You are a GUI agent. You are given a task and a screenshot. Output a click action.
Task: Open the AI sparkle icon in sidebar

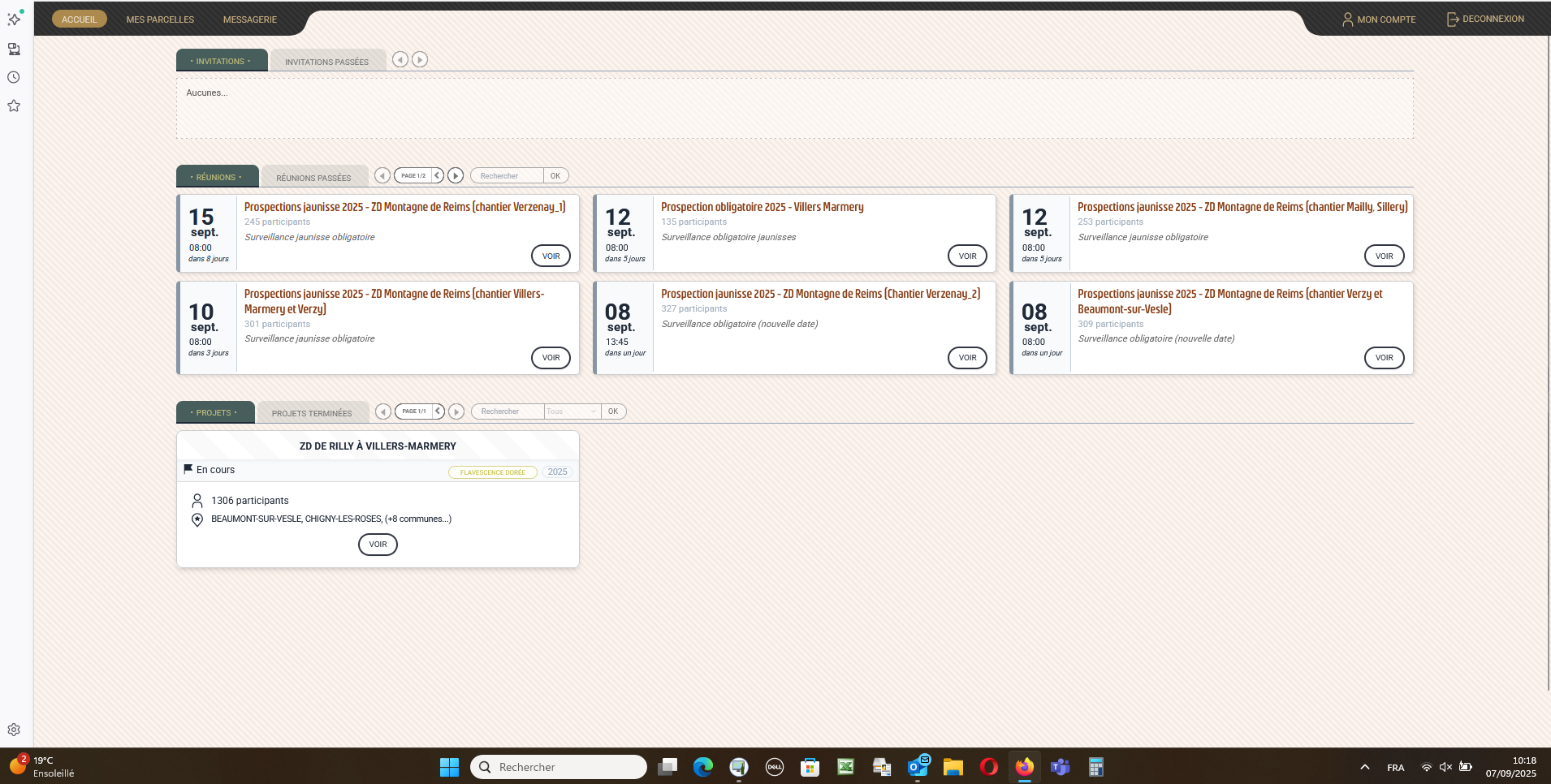pyautogui.click(x=14, y=19)
